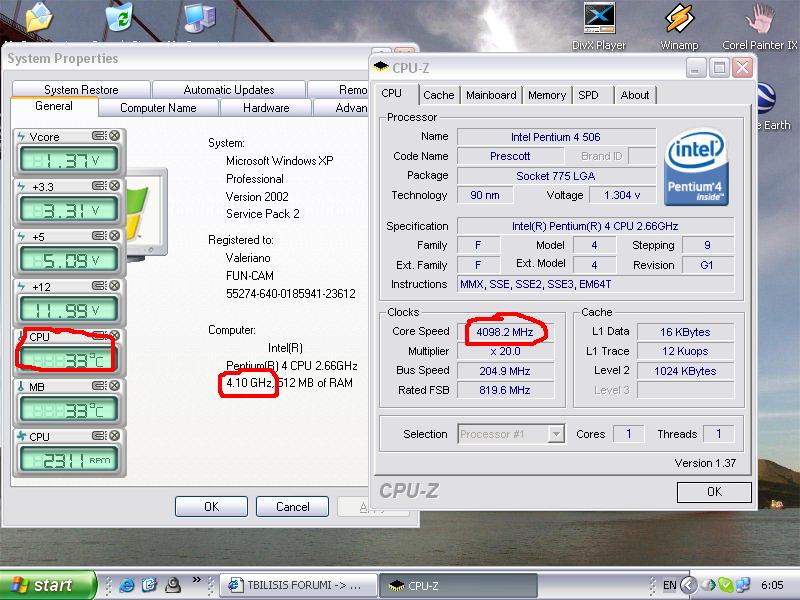Click the taskbar clock showing 6:05
800x600 pixels.
[x=772, y=585]
